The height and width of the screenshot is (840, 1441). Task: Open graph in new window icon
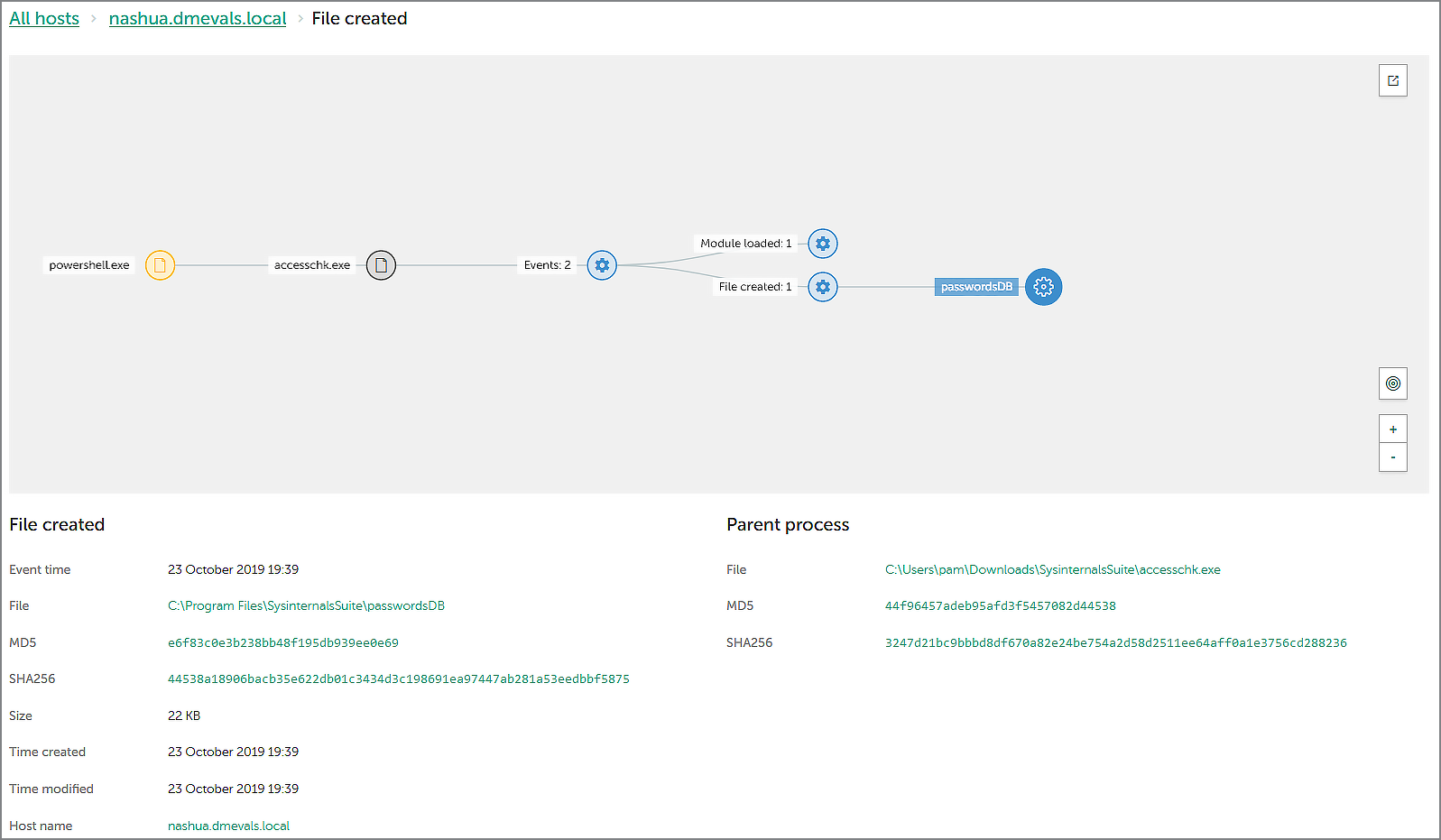(1393, 81)
